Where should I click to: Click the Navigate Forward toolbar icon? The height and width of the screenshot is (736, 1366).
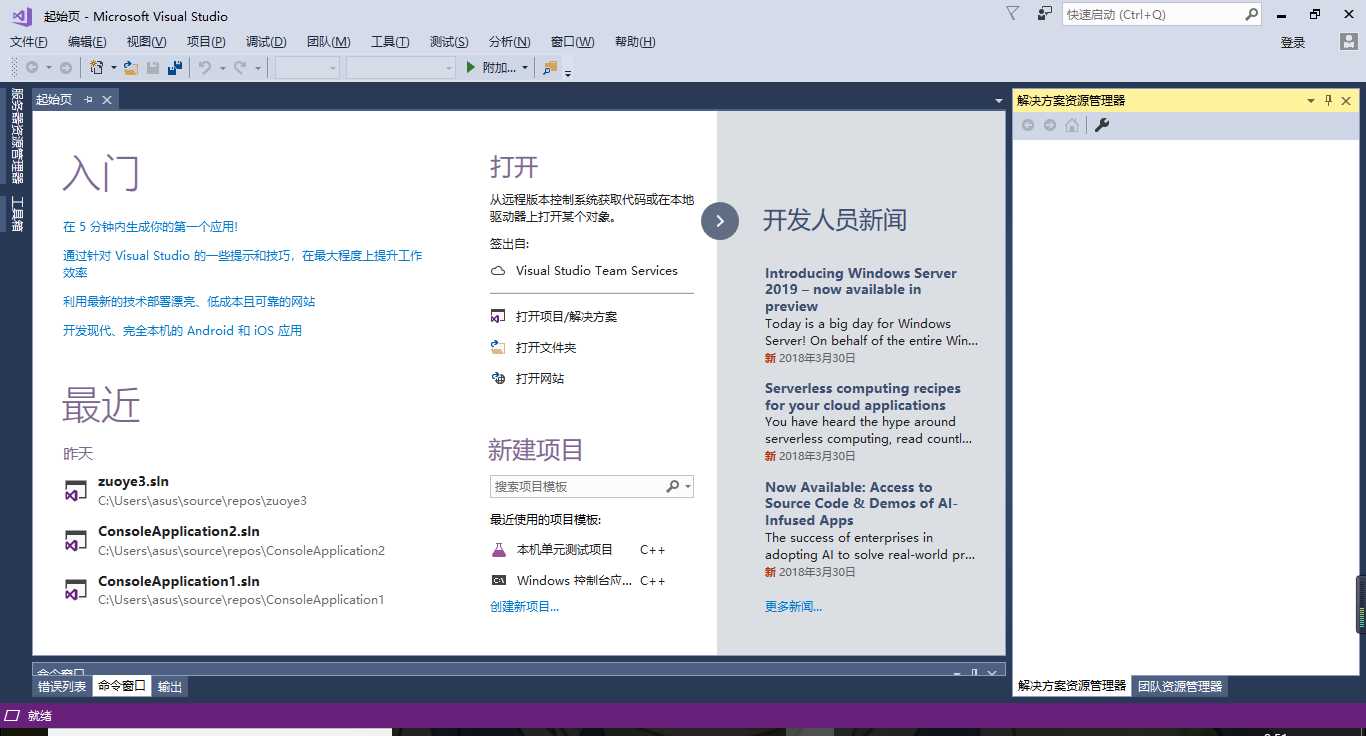66,67
